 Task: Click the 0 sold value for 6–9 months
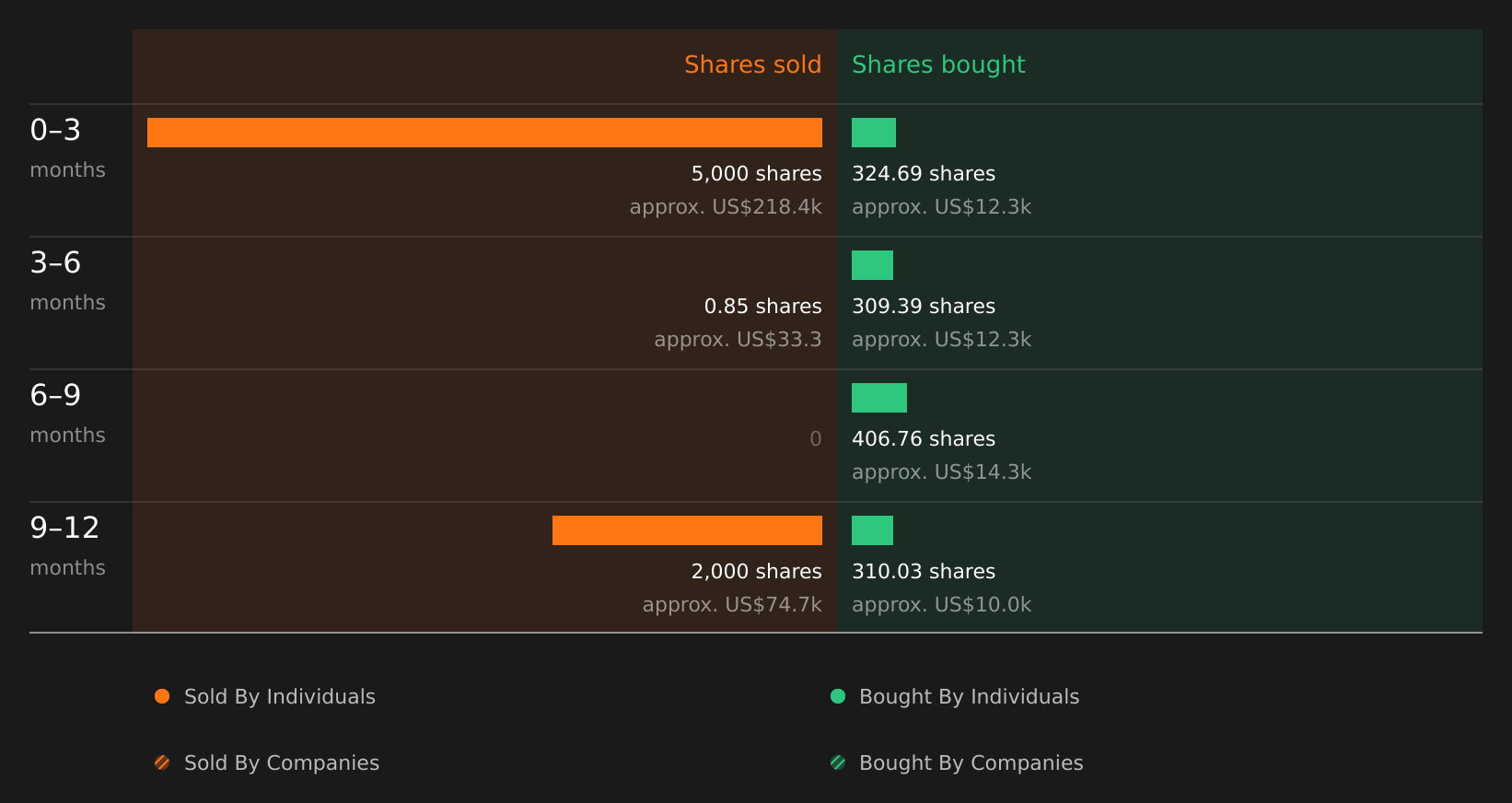point(816,438)
